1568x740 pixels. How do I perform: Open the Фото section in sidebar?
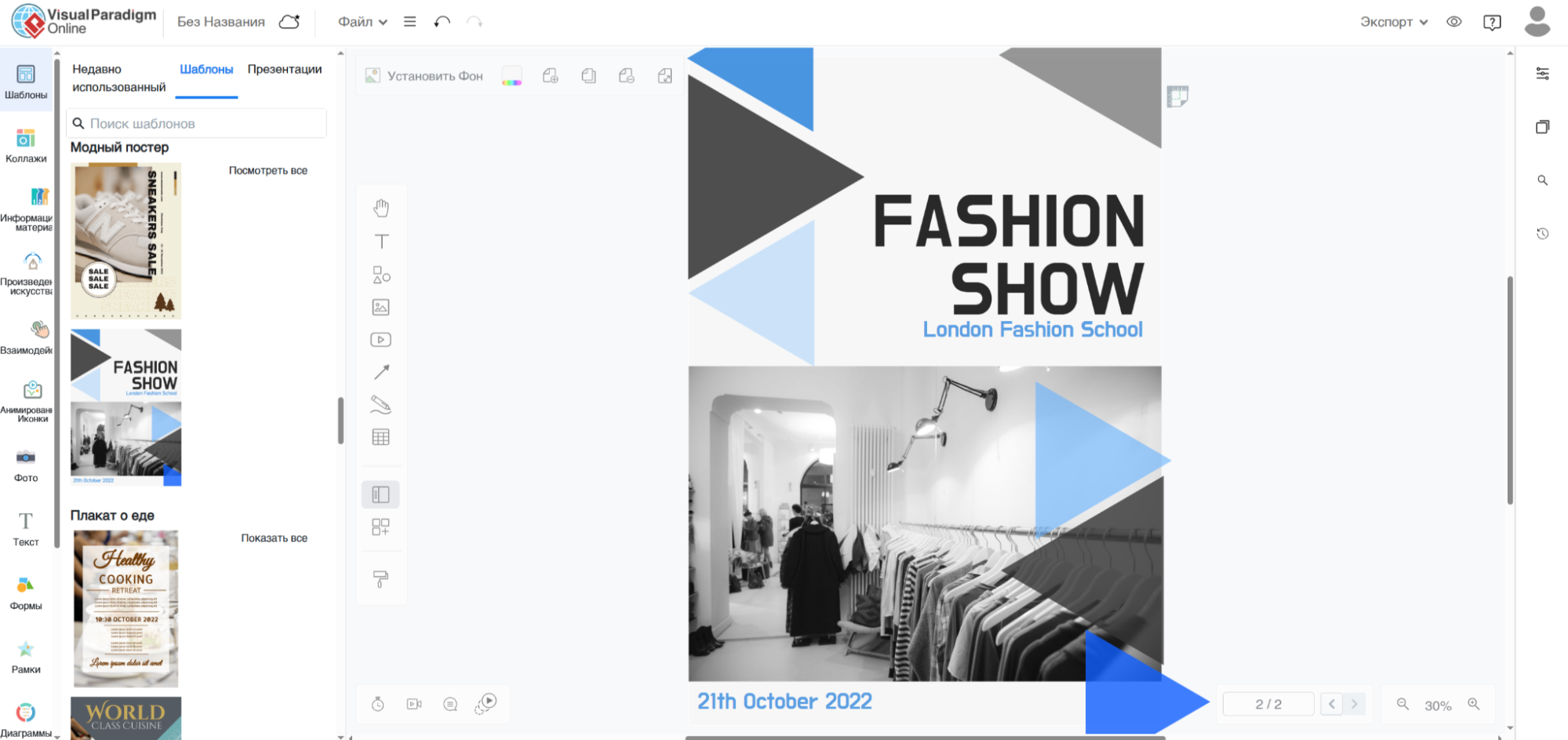[26, 464]
